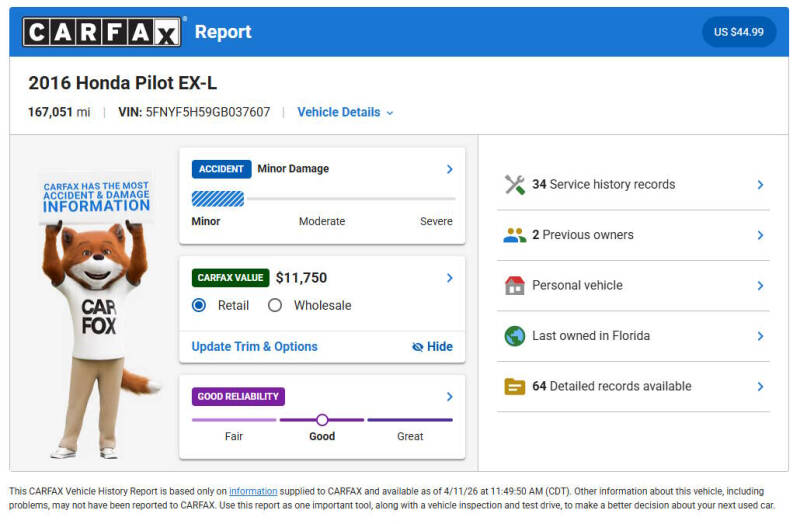
Task: Open the information hyperlink in disclaimer
Action: tap(253, 491)
